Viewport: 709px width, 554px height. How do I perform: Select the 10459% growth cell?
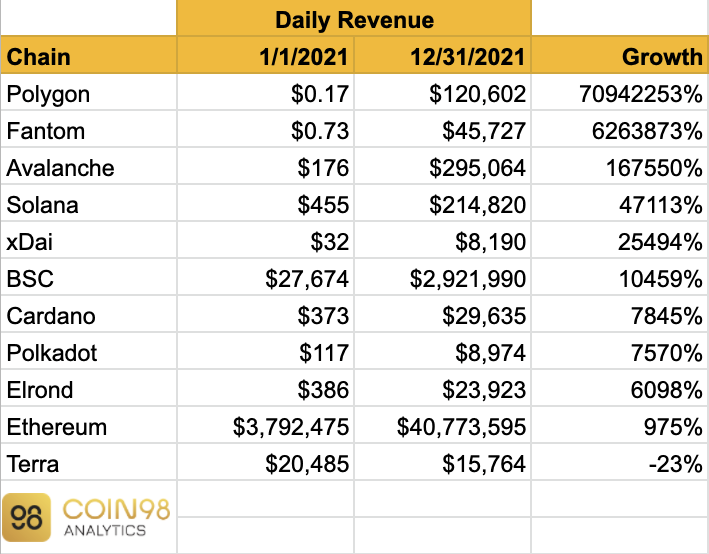[619, 277]
